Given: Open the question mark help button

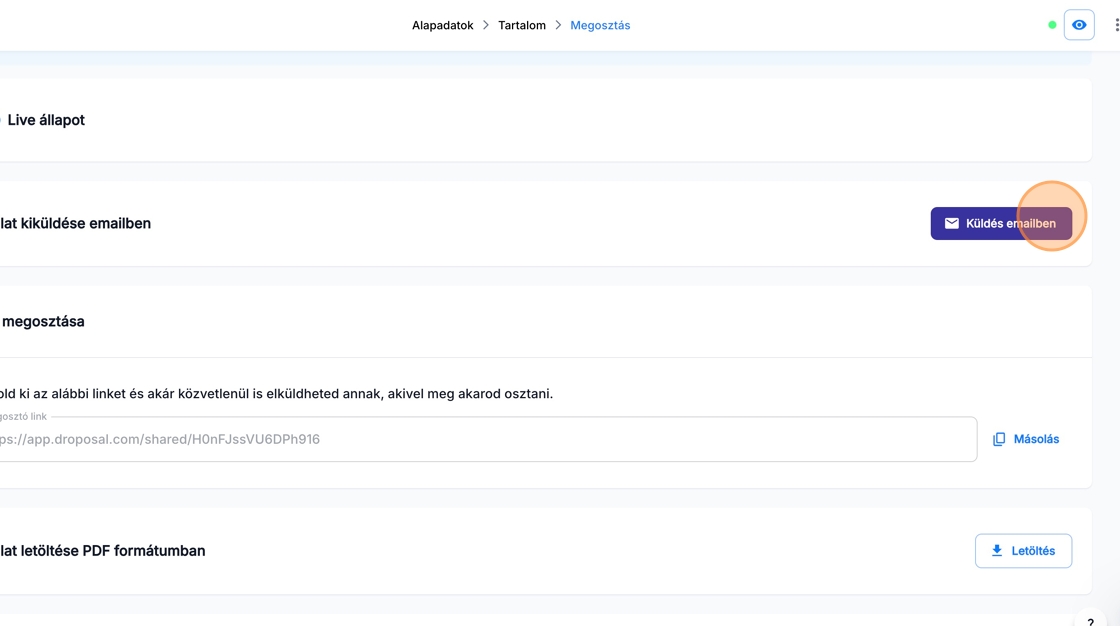Looking at the screenshot, I should click(x=1090, y=620).
